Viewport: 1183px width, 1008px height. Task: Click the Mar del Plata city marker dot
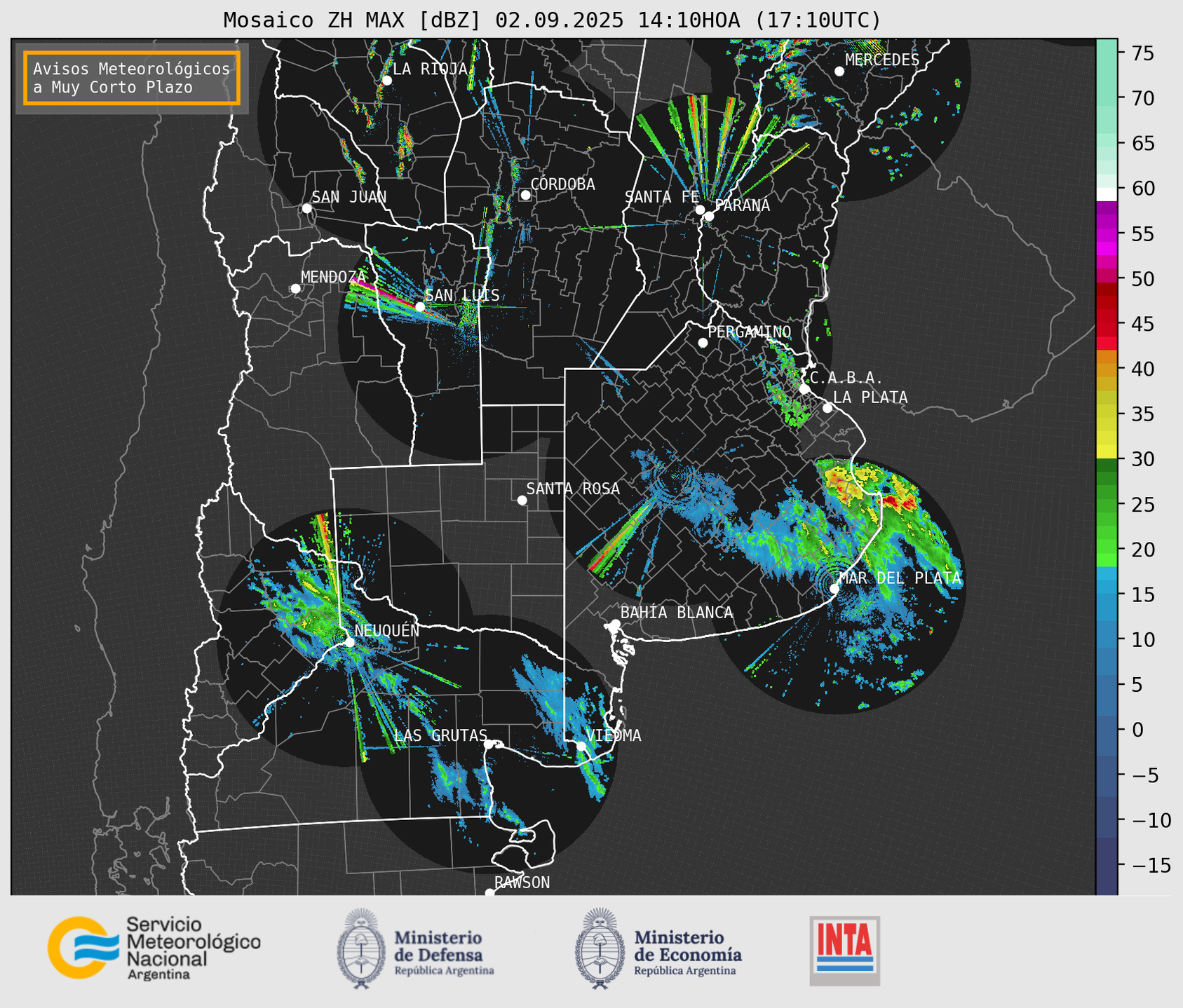click(x=834, y=588)
